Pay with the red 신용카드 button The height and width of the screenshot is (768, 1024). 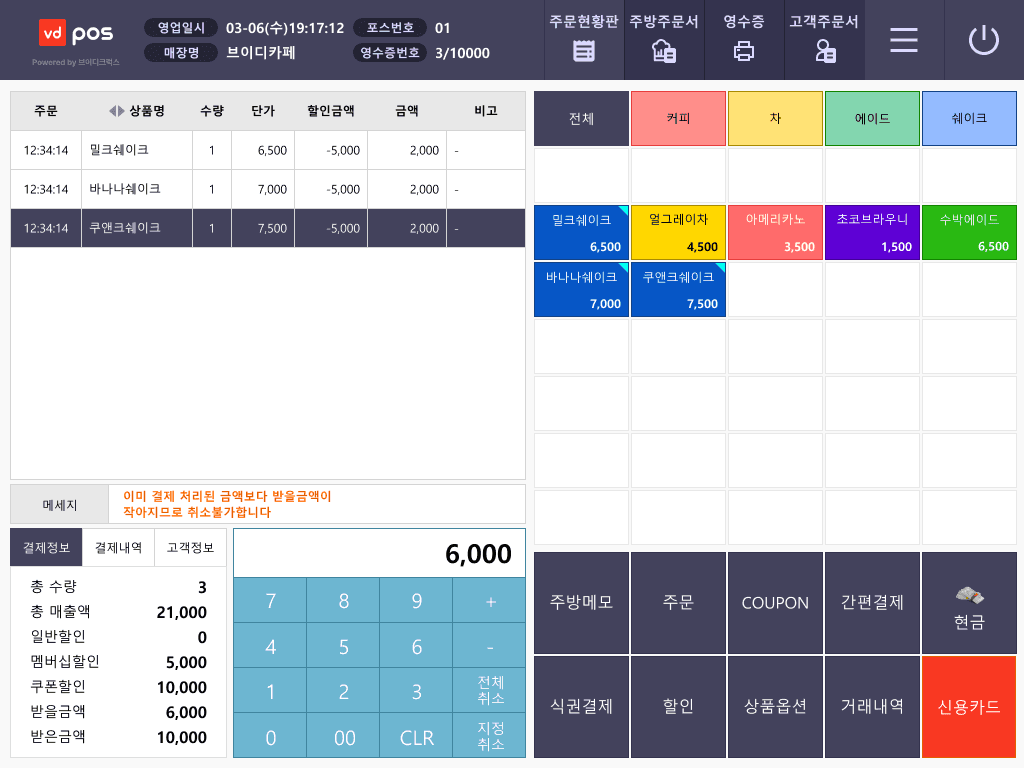(969, 707)
